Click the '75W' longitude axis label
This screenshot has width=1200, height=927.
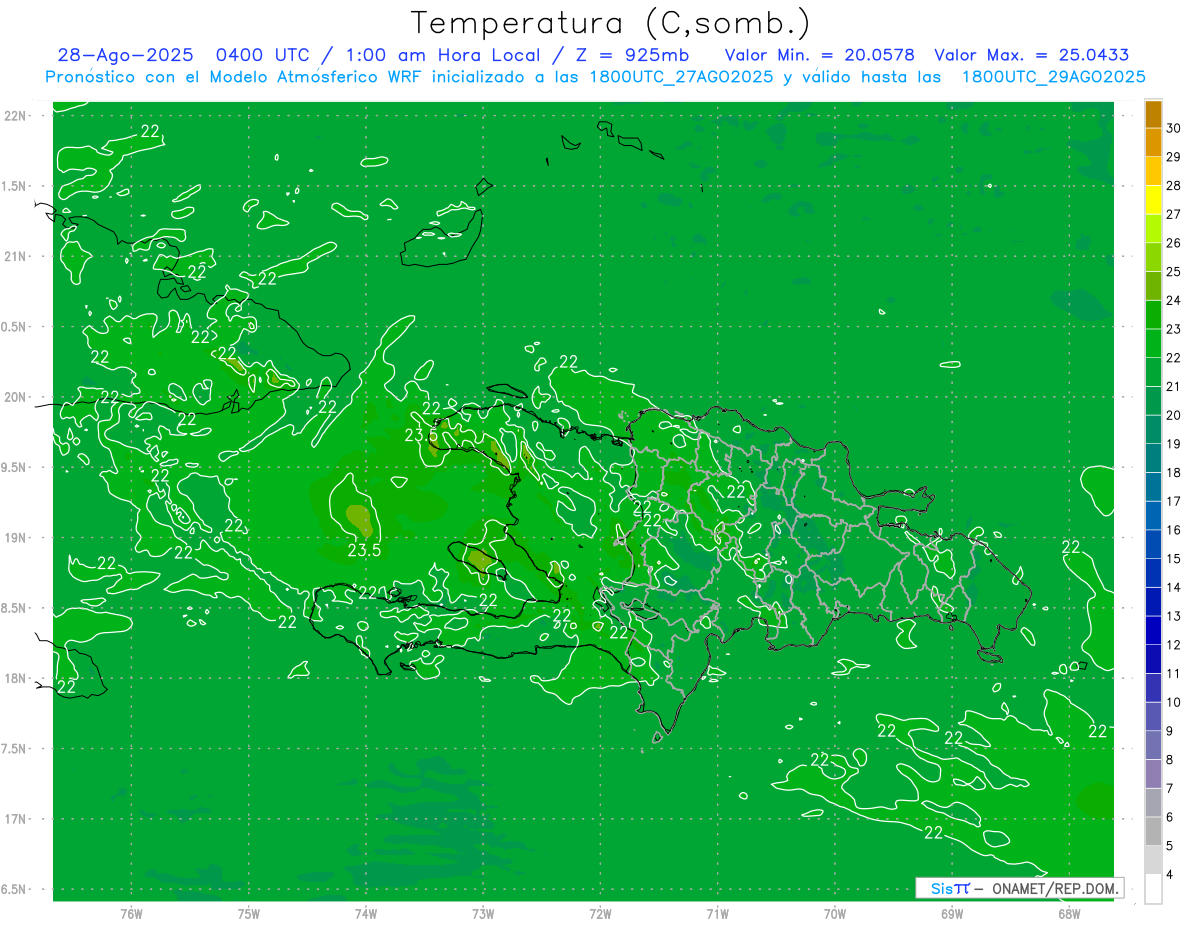[248, 914]
